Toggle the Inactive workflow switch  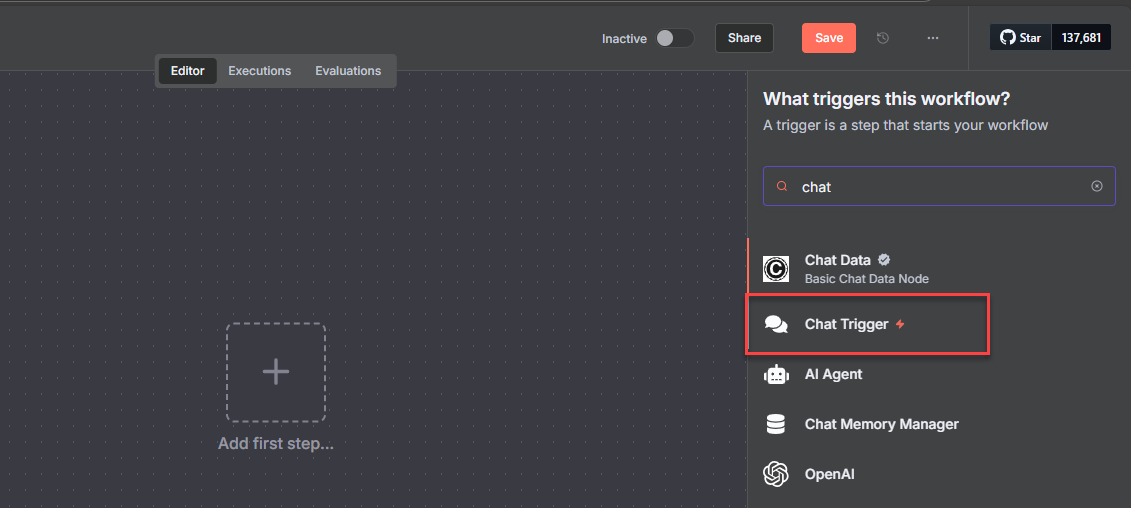tap(674, 38)
